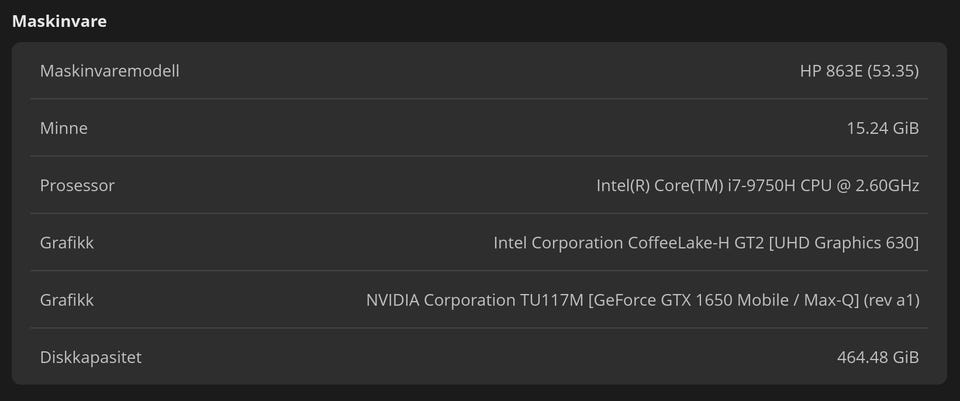Image resolution: width=960 pixels, height=401 pixels.
Task: Select the 464.48 GiB disk value
Action: coord(878,357)
